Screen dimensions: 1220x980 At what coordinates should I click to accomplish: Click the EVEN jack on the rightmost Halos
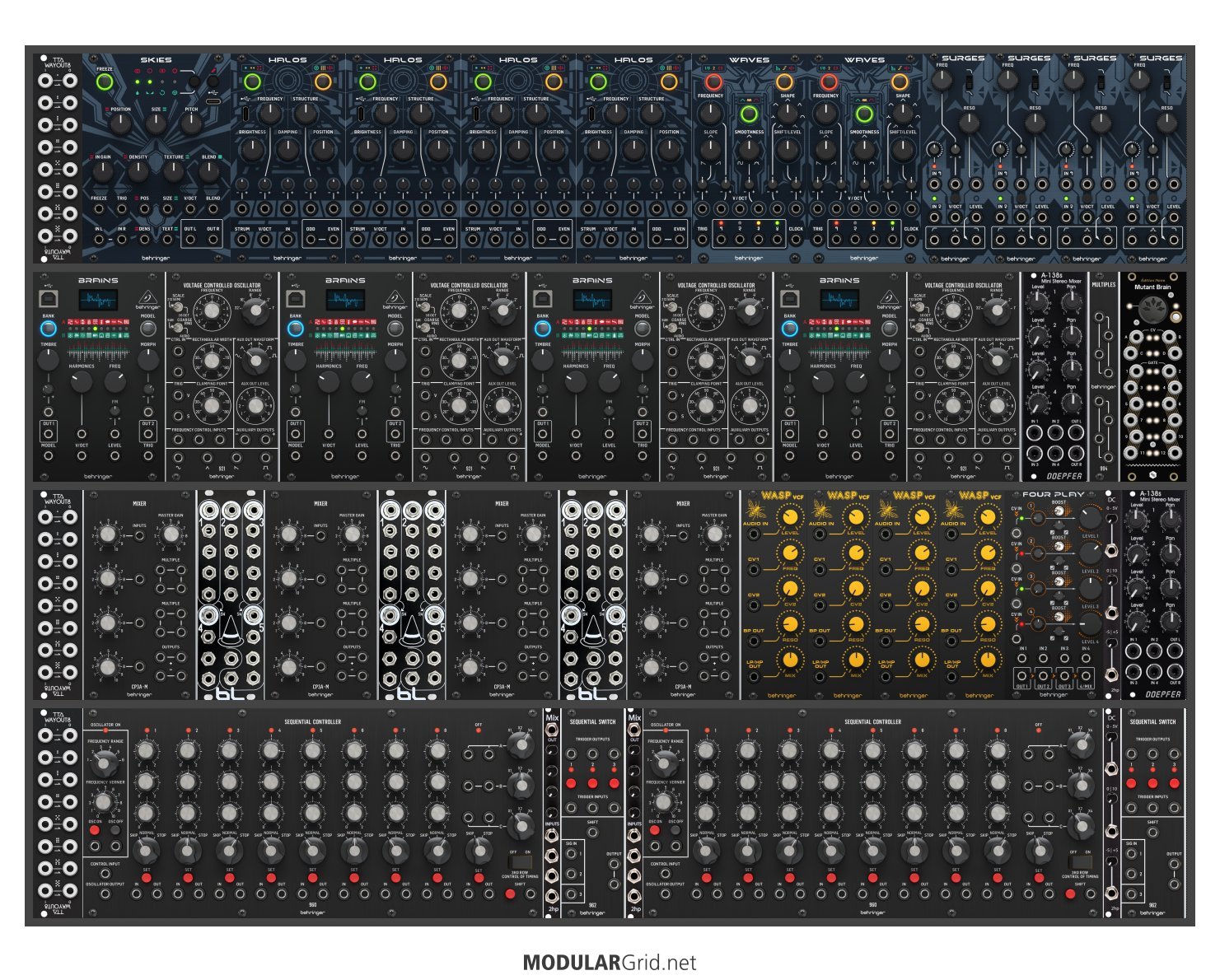[679, 240]
